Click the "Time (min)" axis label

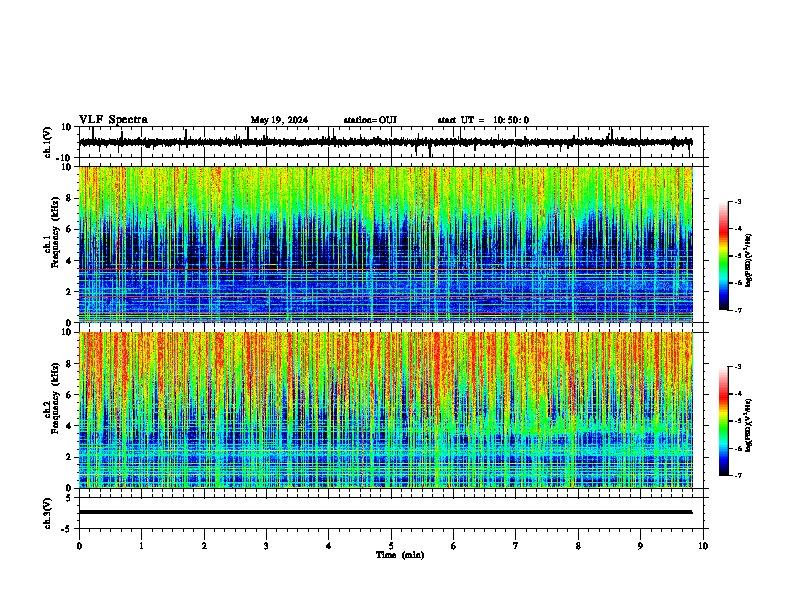(x=400, y=555)
